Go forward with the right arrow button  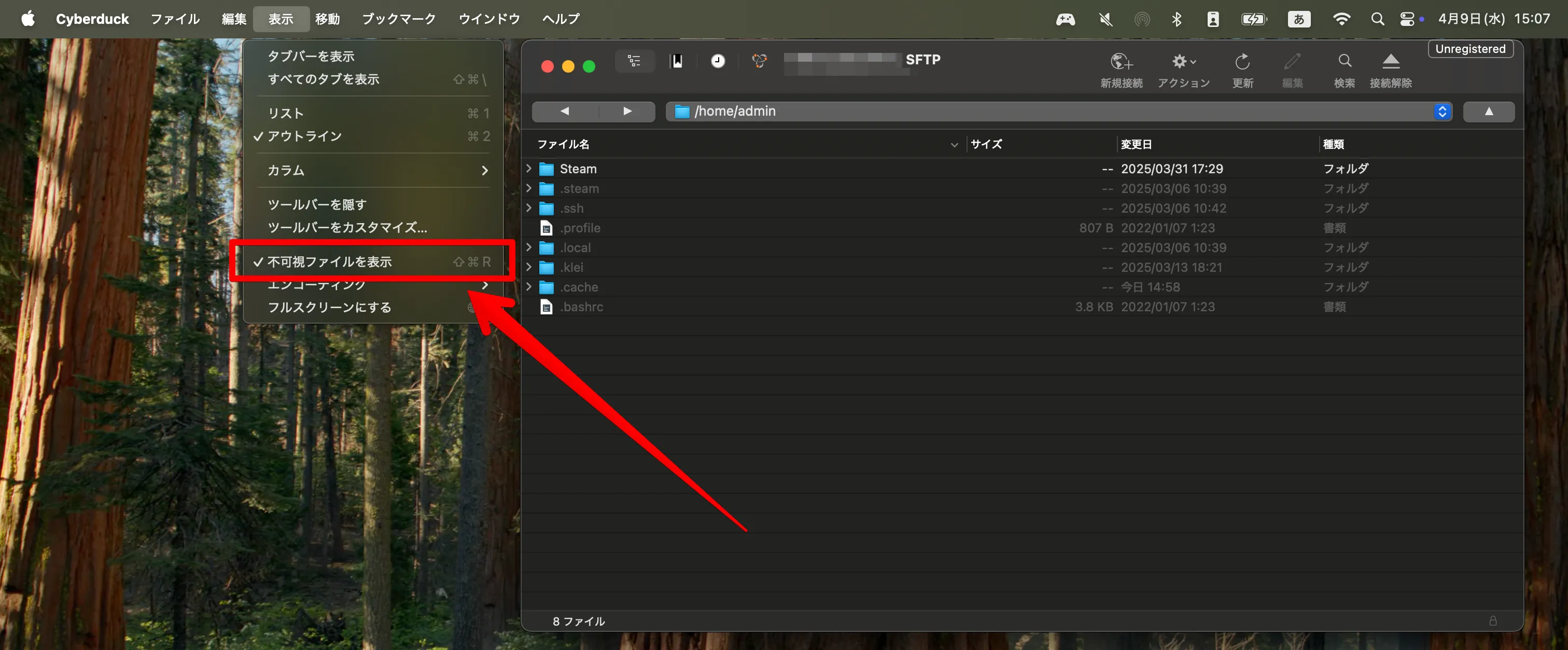(627, 112)
